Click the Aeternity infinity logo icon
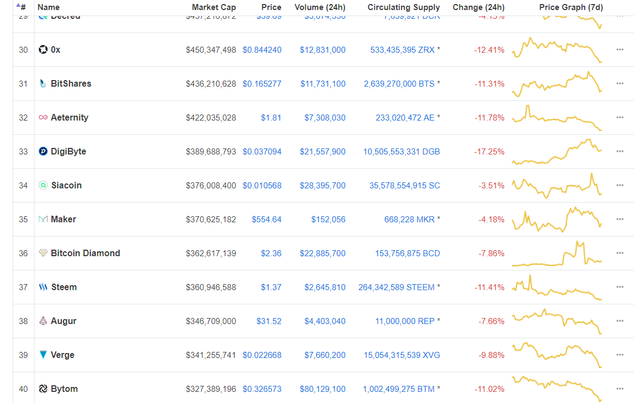Viewport: 640px width, 403px height. click(x=43, y=118)
